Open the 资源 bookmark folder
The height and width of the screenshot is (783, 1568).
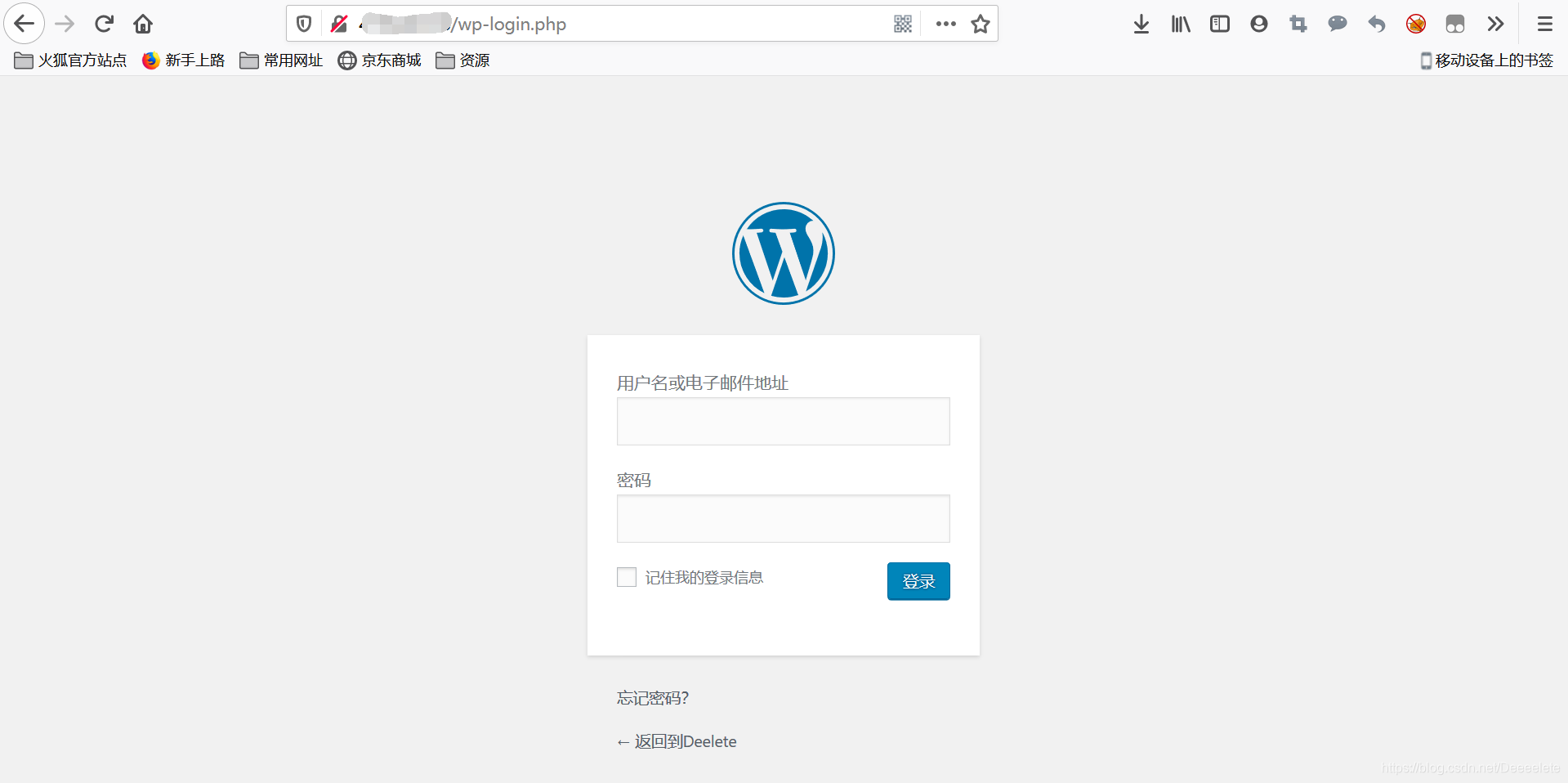pos(463,60)
